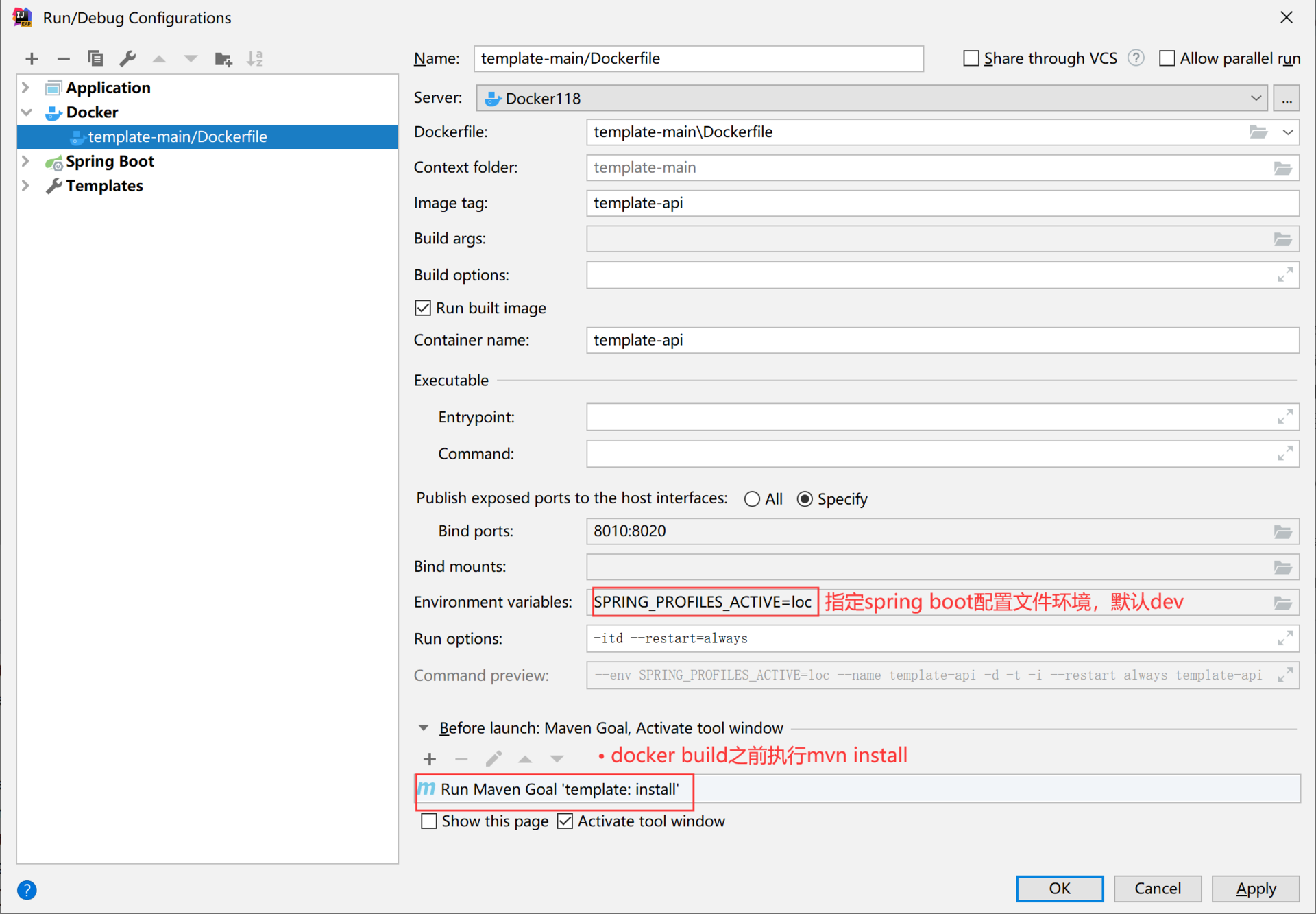1316x914 pixels.
Task: Click the Add New Configuration plus icon
Action: (x=32, y=59)
